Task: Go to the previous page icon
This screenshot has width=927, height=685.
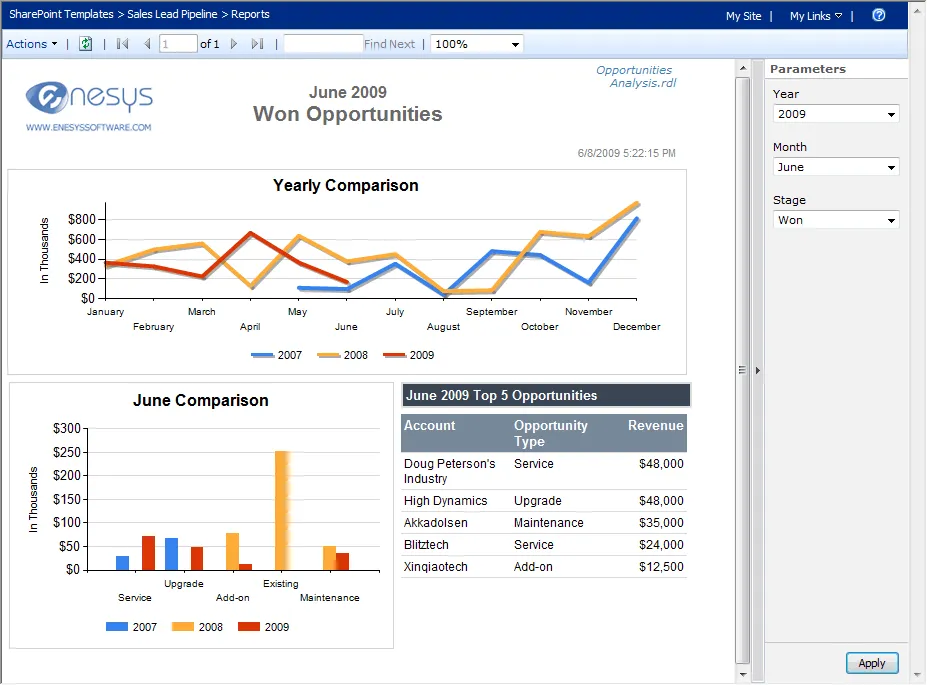Action: (x=147, y=43)
